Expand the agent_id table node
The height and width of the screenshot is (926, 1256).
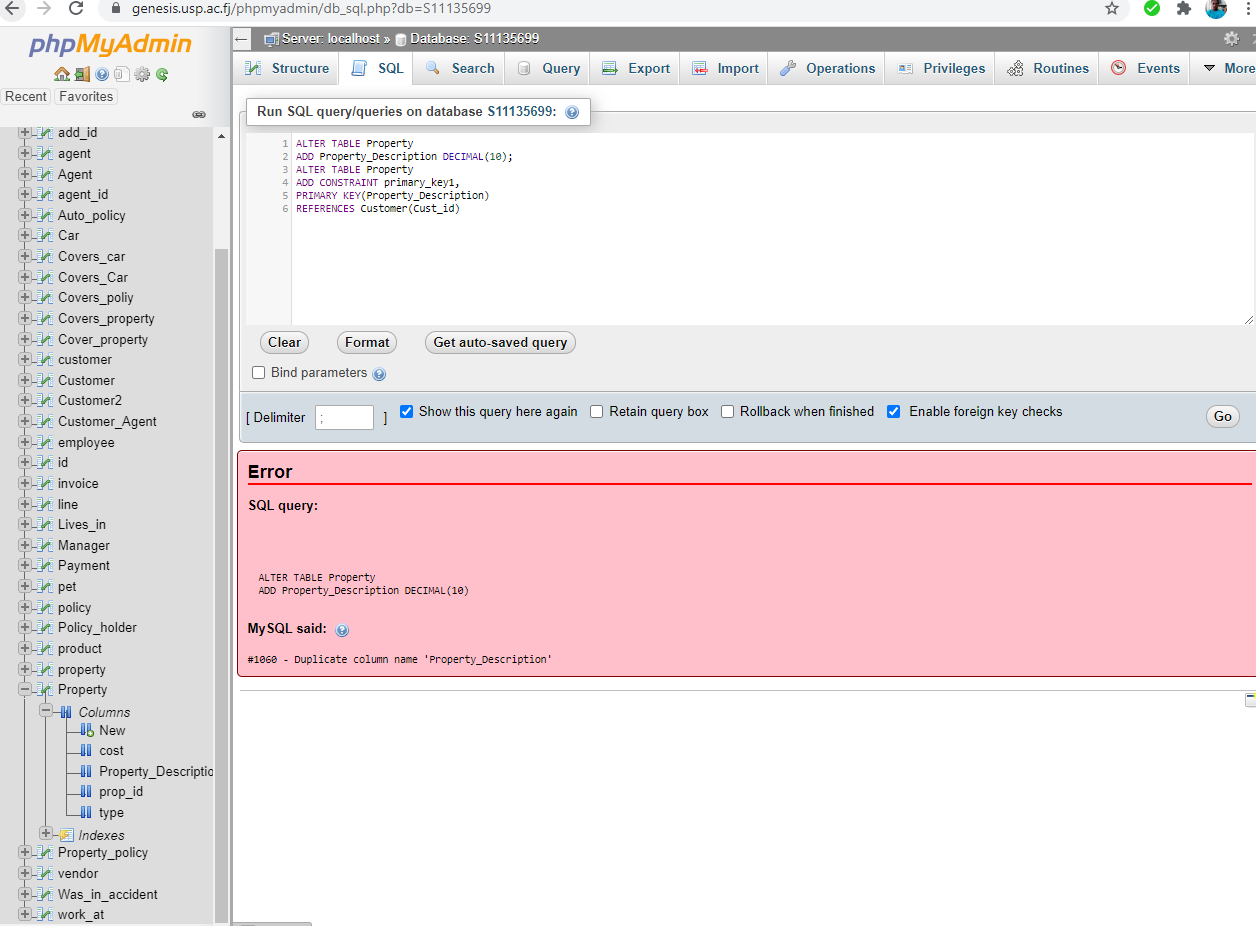pos(25,194)
